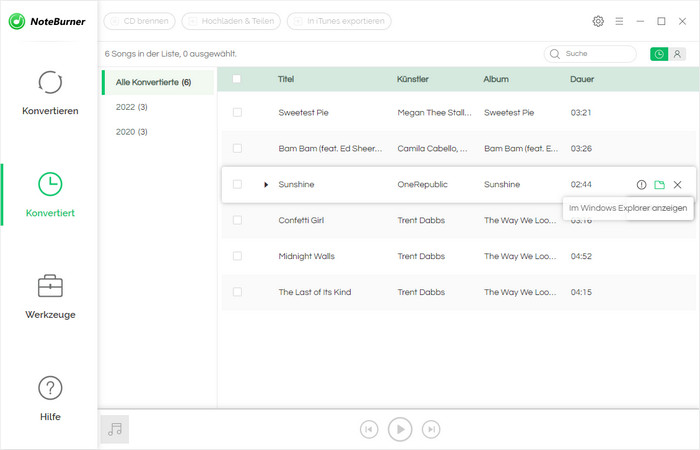Image resolution: width=700 pixels, height=450 pixels.
Task: Click the music note icon in the player bar
Action: click(115, 429)
